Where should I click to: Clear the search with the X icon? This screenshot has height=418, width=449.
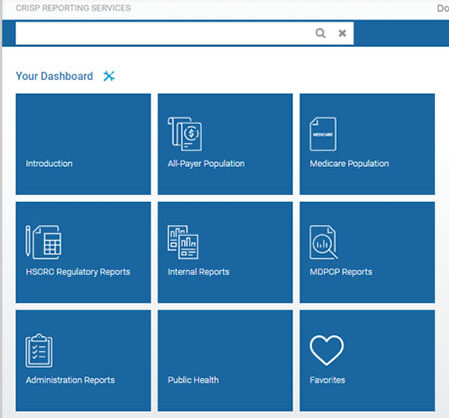pos(342,33)
